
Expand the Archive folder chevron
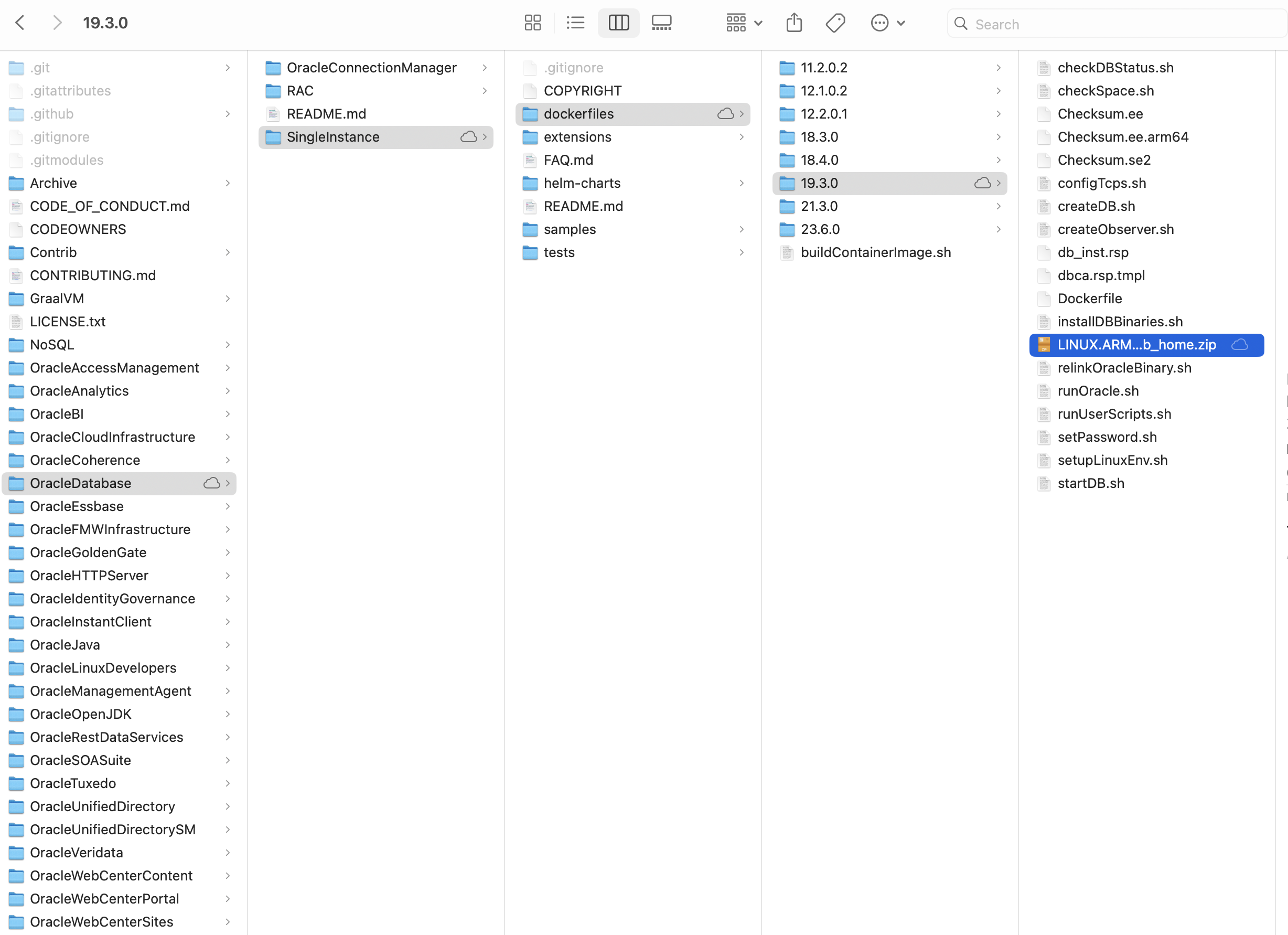click(228, 183)
